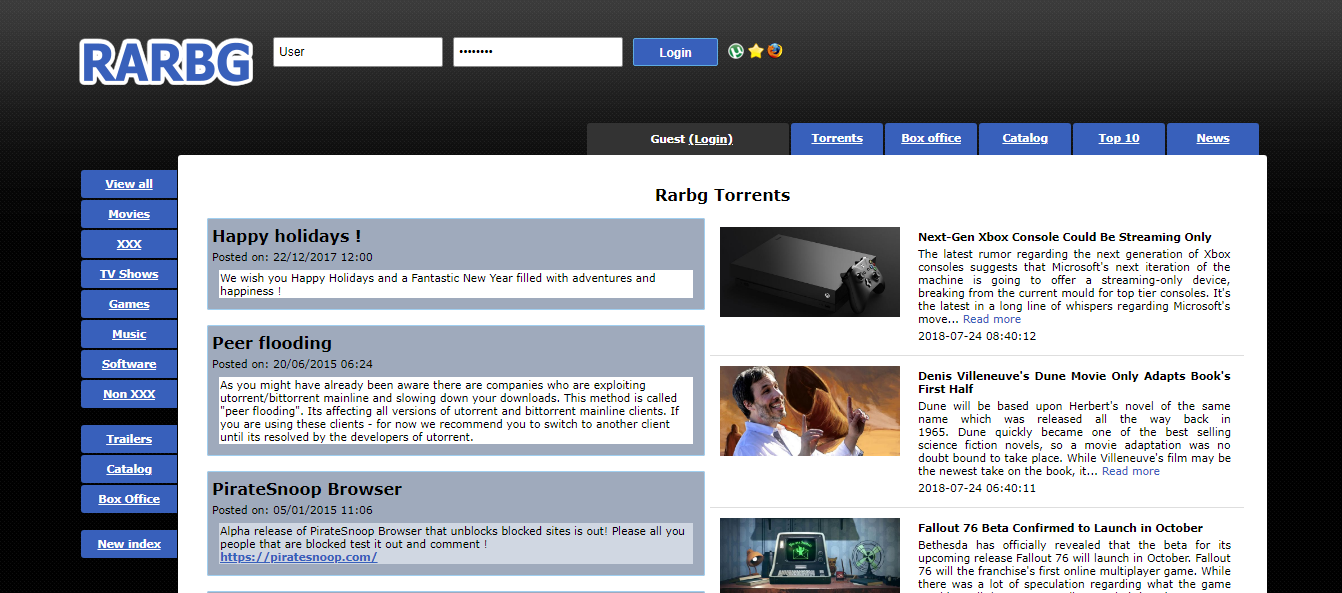Open the Dune movie article thumbnail
Image resolution: width=1342 pixels, height=593 pixels.
coord(810,411)
